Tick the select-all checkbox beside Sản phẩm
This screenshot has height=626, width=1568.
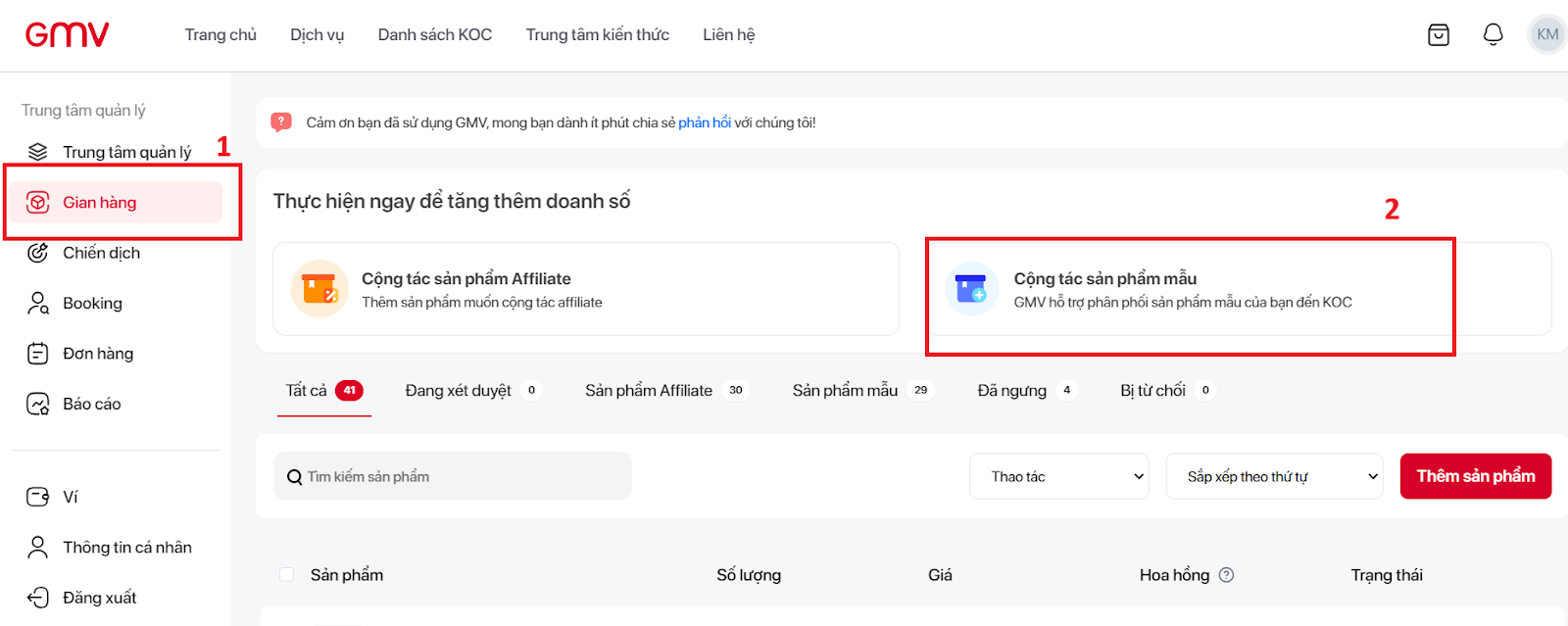[287, 575]
